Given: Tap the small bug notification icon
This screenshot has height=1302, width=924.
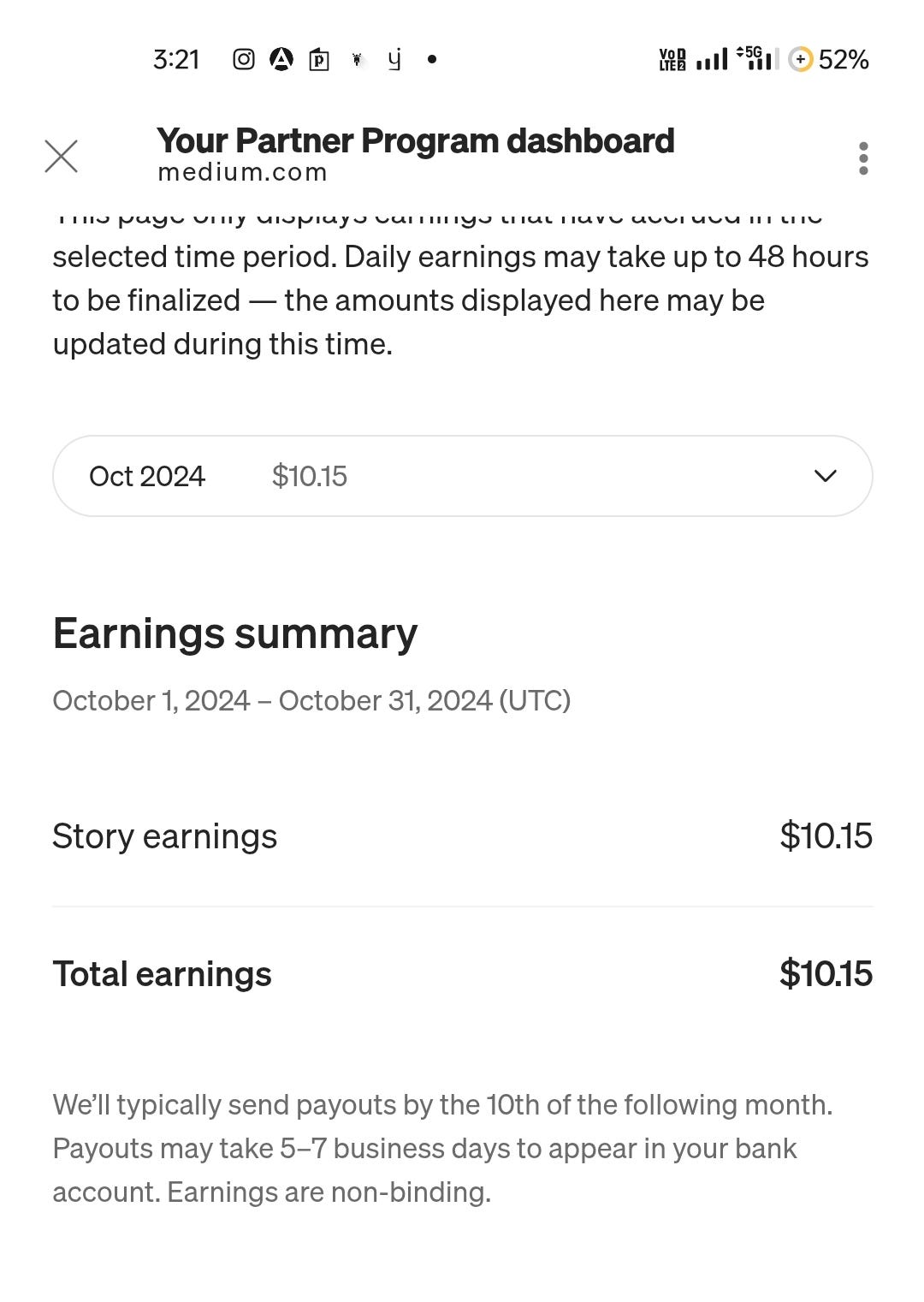Looking at the screenshot, I should [357, 59].
